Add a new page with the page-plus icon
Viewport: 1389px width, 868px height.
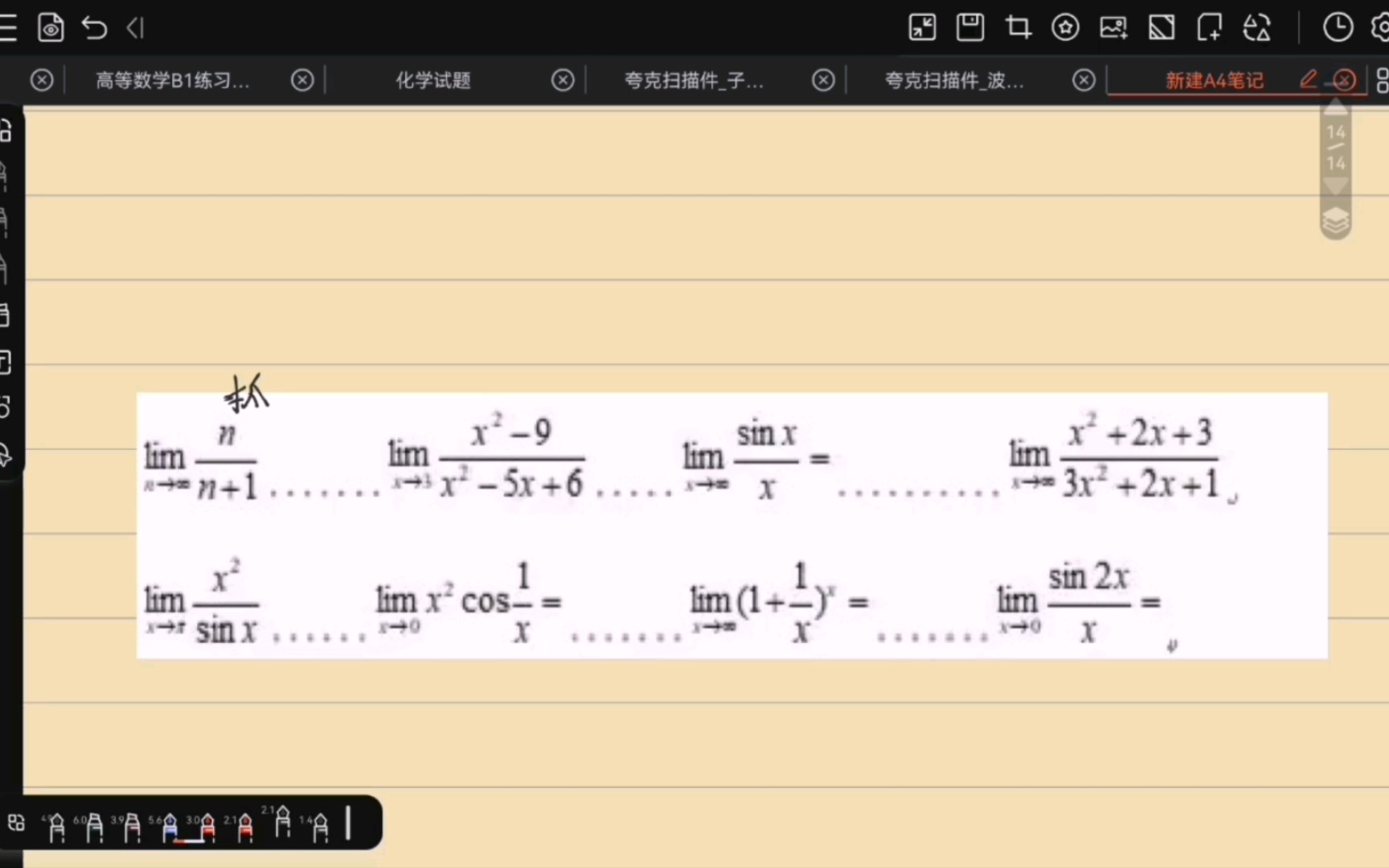(x=1209, y=28)
